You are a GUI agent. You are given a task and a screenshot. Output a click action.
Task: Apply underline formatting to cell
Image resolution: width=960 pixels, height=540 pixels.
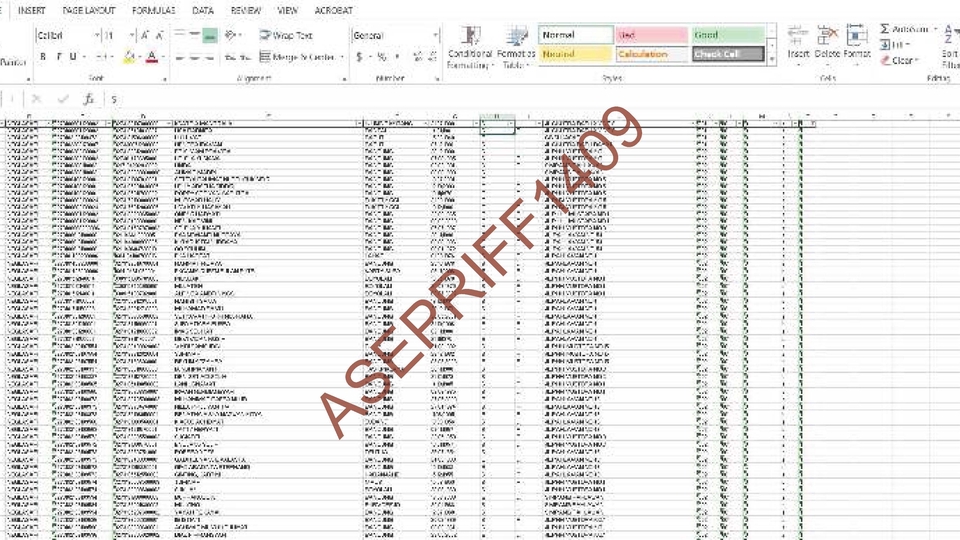pyautogui.click(x=72, y=57)
